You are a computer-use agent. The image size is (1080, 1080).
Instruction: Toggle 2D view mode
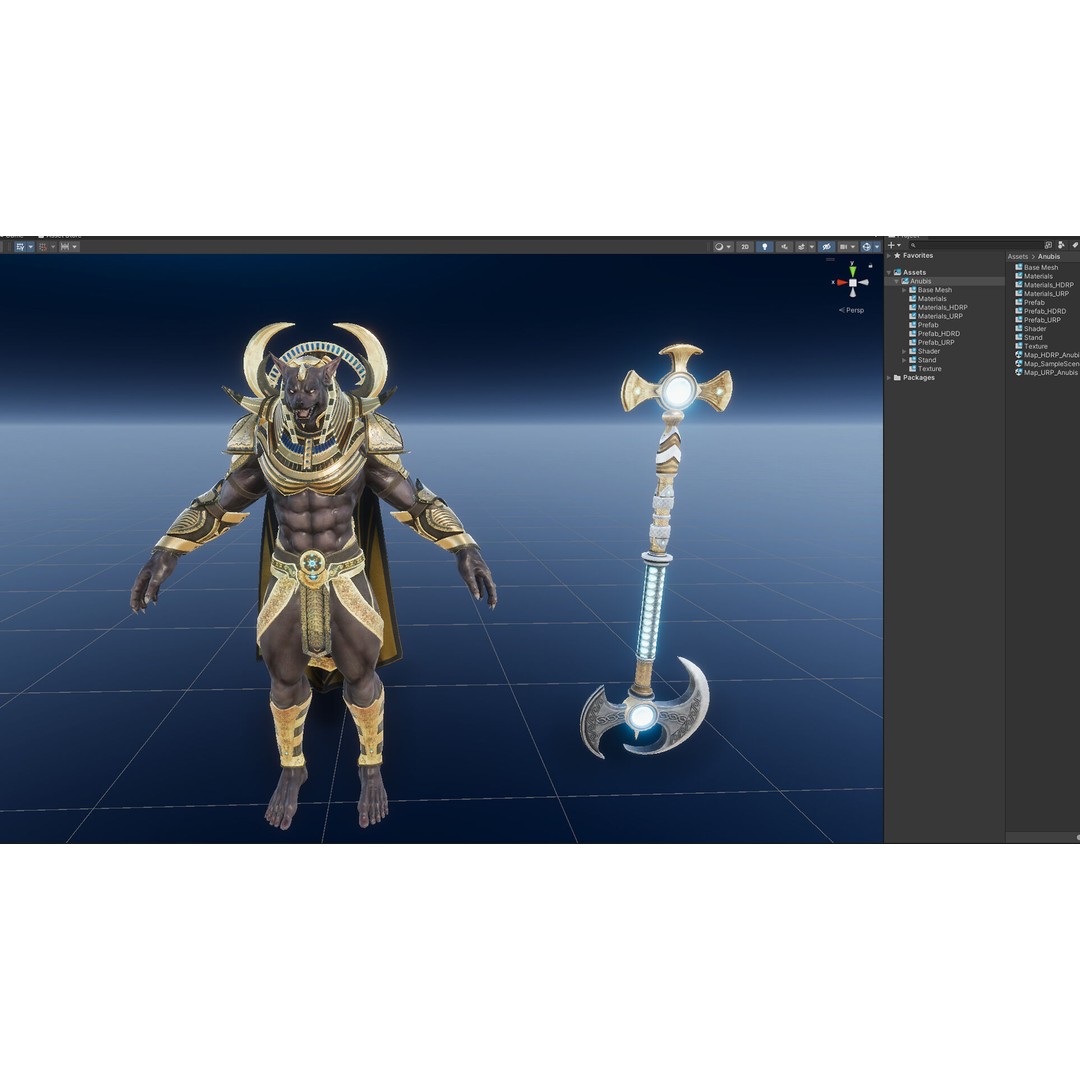[745, 247]
